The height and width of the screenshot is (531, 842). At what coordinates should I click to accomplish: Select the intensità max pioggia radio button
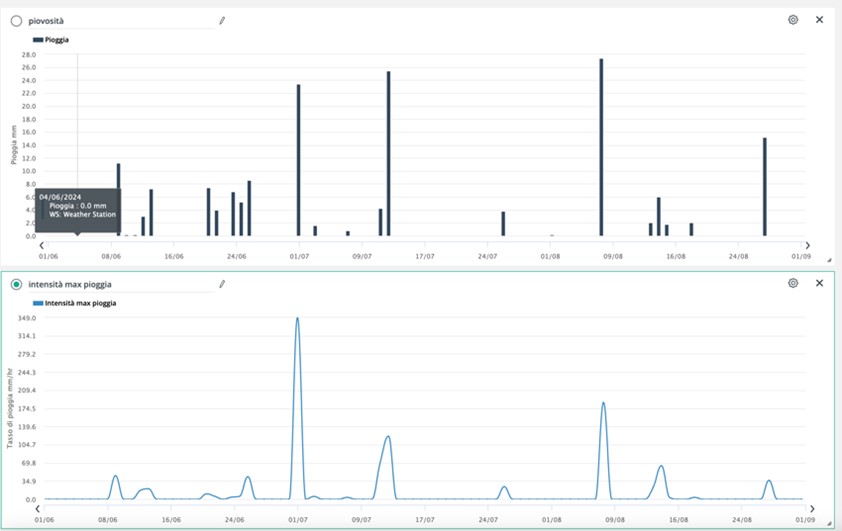(16, 284)
